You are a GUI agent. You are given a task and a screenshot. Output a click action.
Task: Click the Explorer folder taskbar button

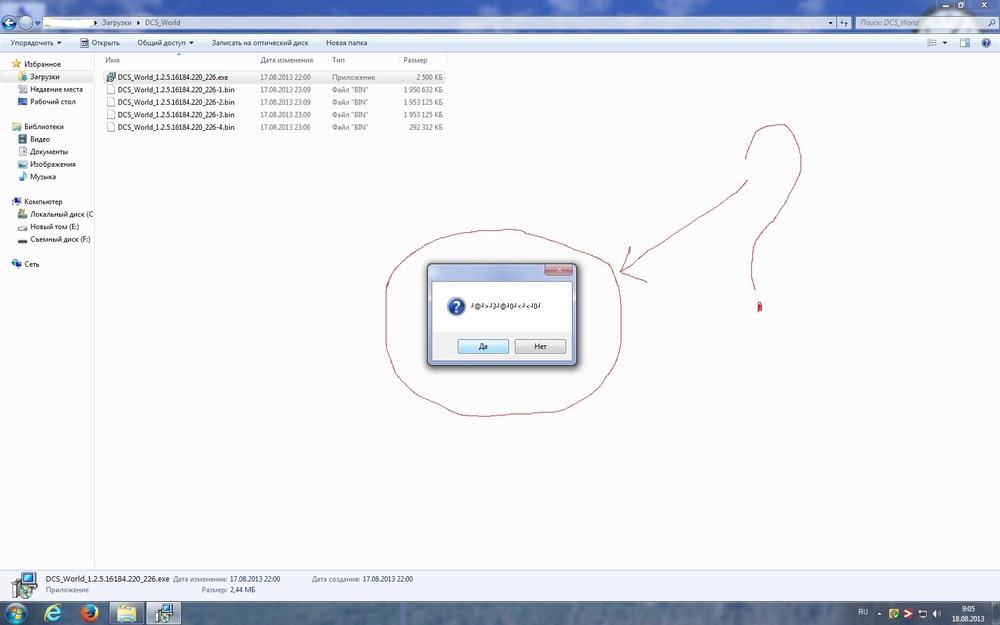(127, 613)
